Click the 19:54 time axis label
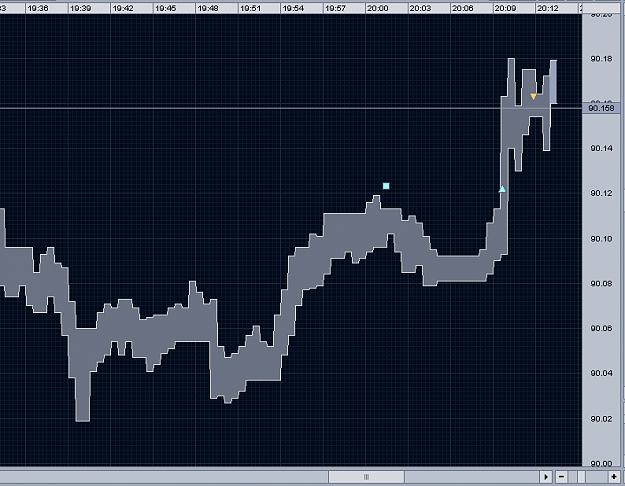 pos(293,8)
